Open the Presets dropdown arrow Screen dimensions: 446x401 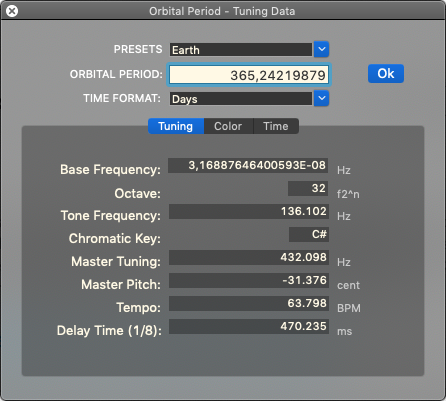click(x=321, y=49)
